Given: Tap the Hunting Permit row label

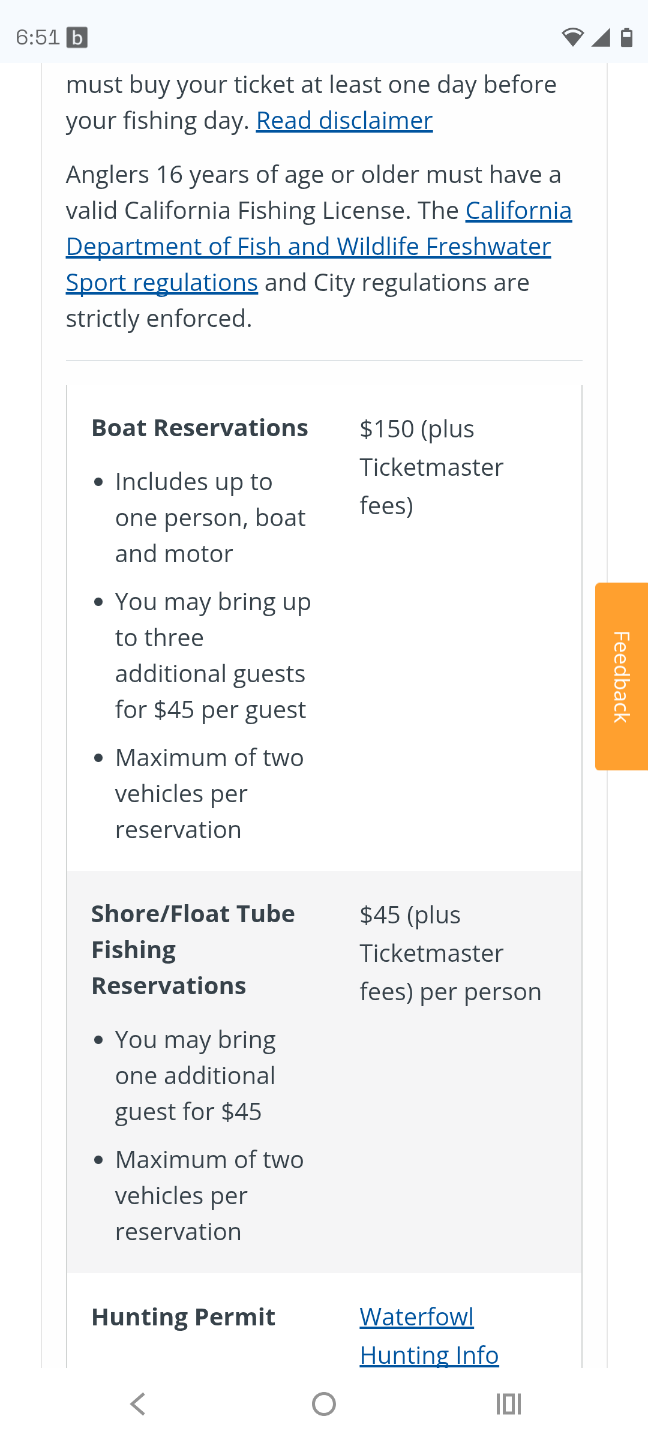Looking at the screenshot, I should click(x=183, y=1317).
